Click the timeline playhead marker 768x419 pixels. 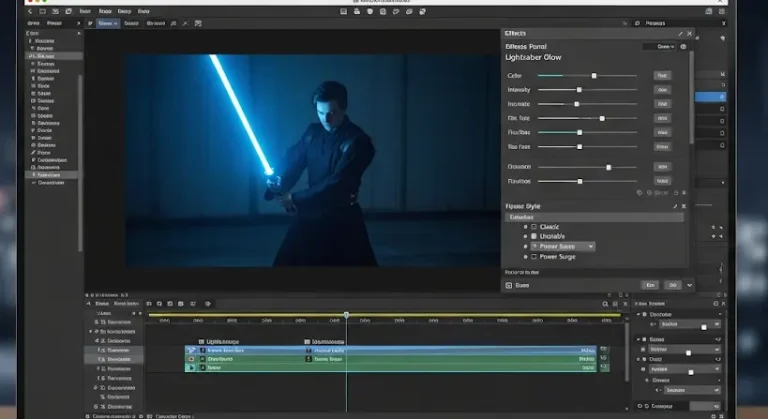tap(346, 315)
